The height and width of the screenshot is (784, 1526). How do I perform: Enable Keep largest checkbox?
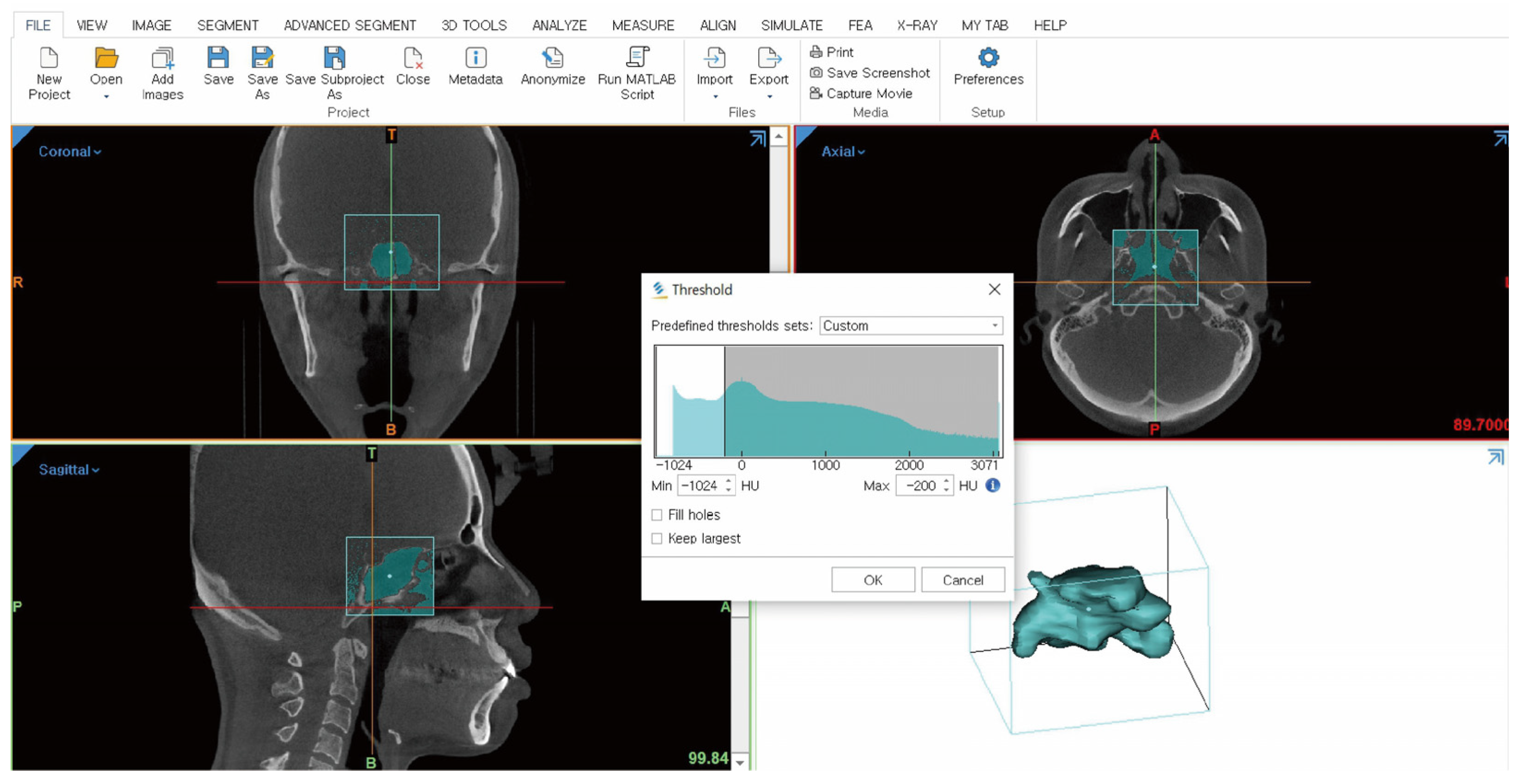pyautogui.click(x=657, y=539)
